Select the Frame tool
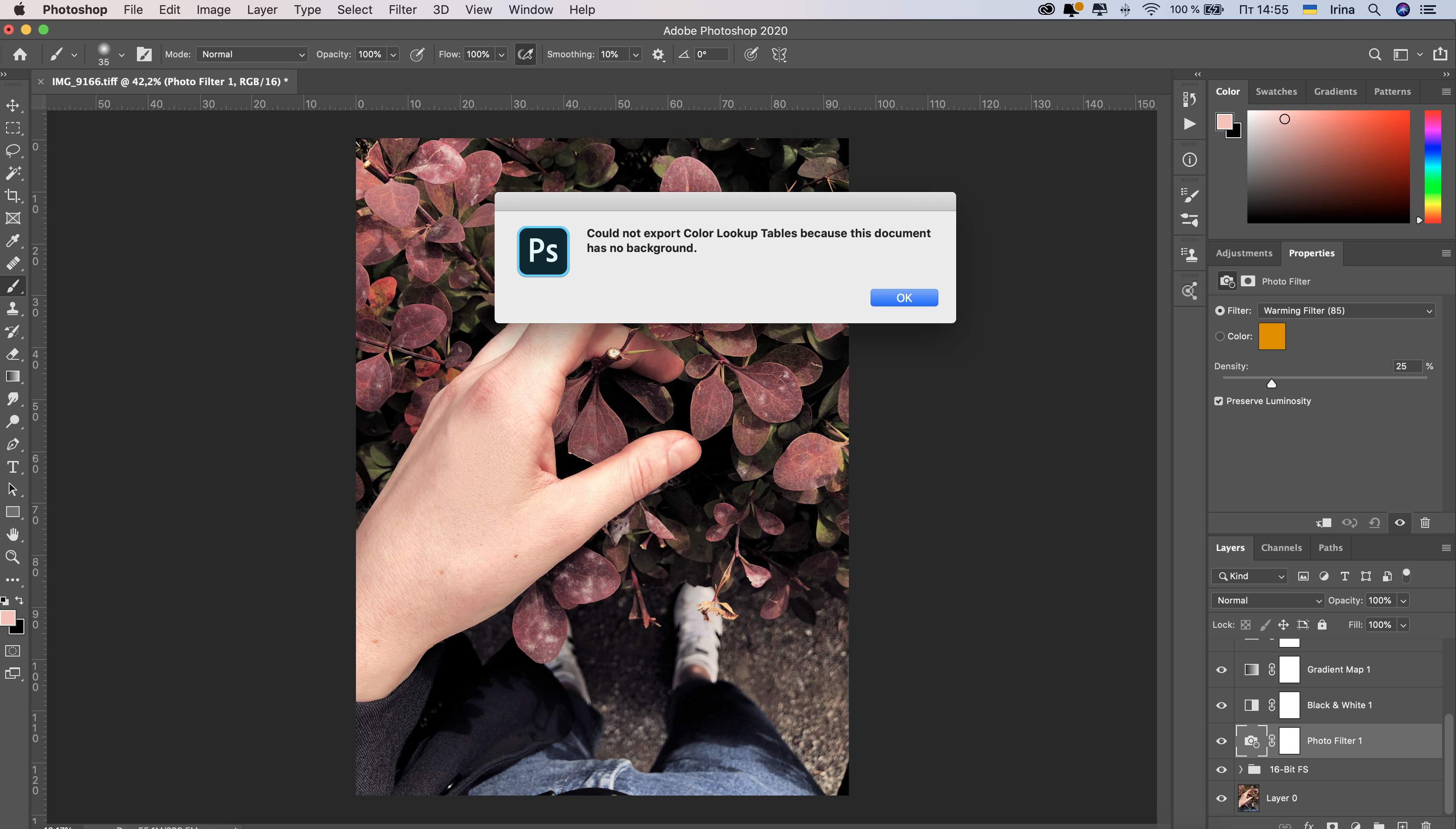 coord(13,218)
